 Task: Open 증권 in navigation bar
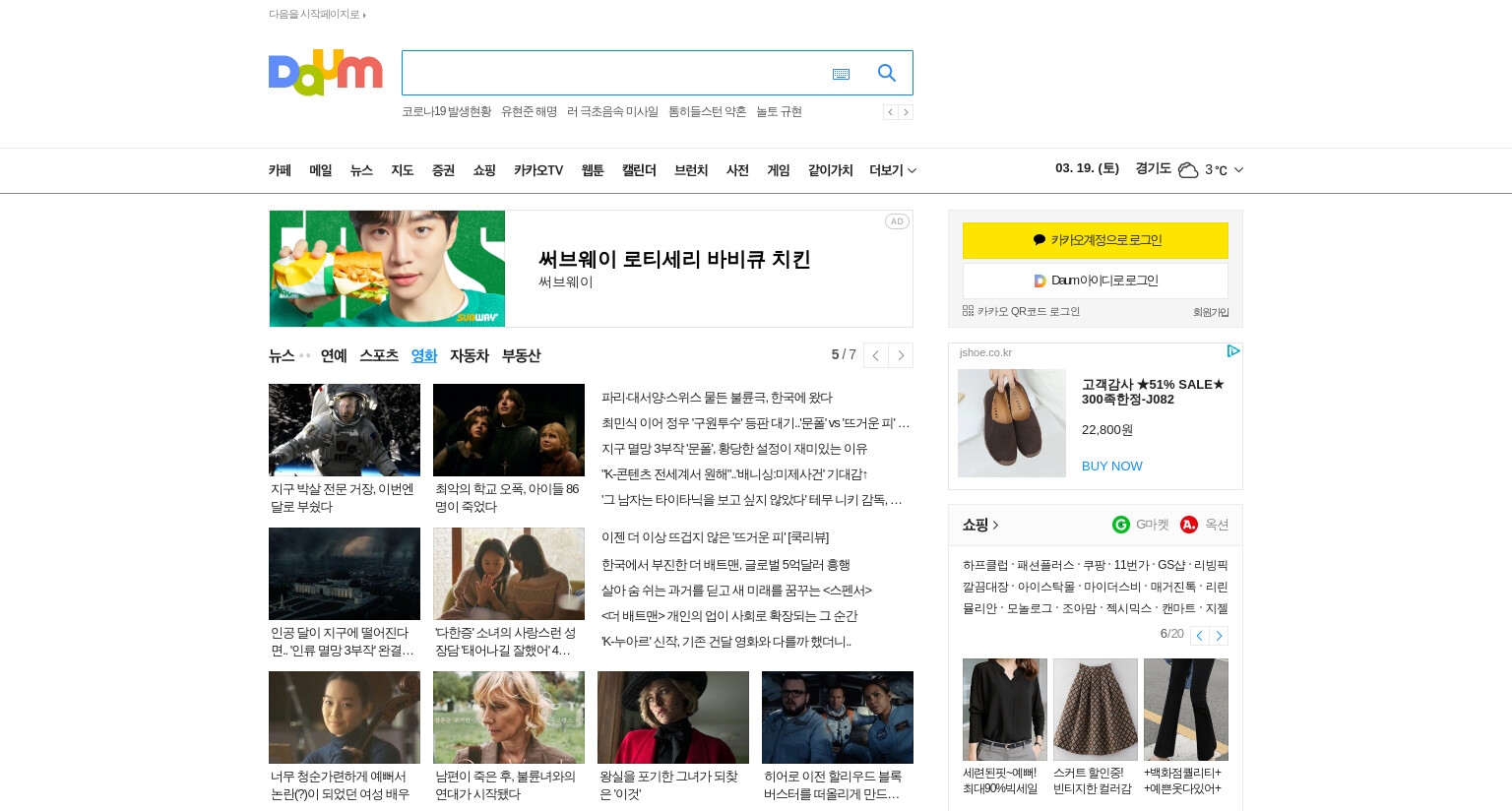pyautogui.click(x=443, y=170)
